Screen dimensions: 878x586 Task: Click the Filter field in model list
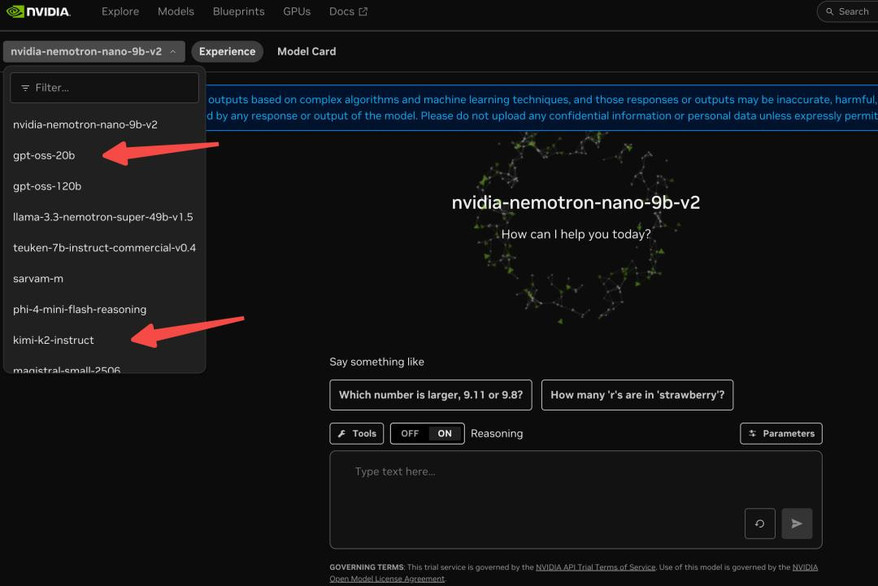tap(105, 88)
